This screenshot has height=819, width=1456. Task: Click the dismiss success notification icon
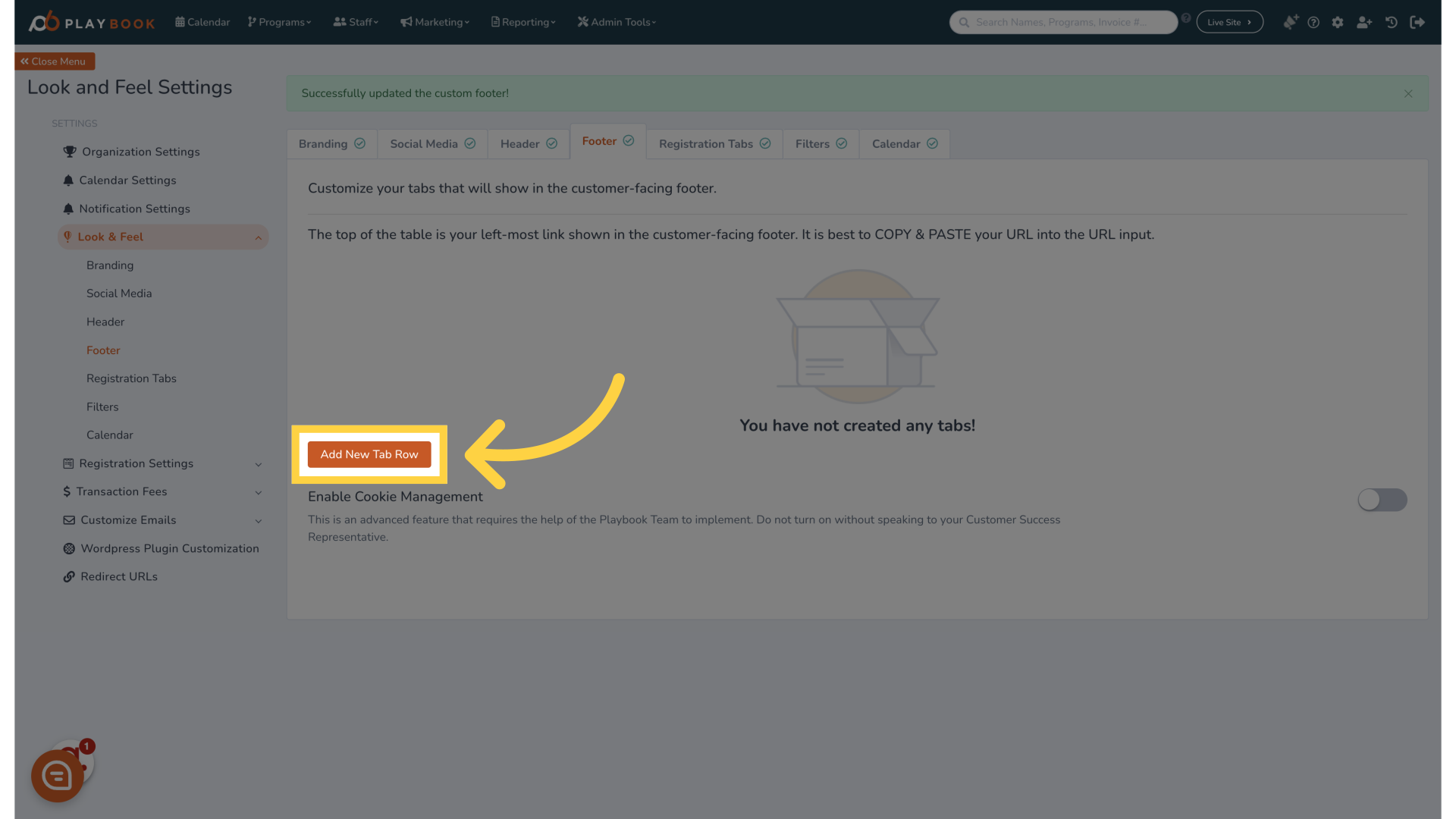[1408, 93]
